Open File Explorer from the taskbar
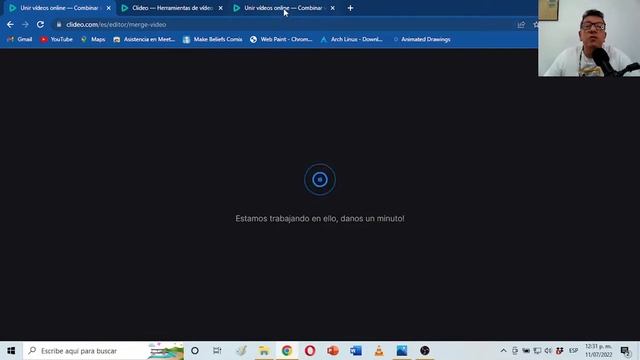Screen dimensions: 640x360 click(264, 351)
